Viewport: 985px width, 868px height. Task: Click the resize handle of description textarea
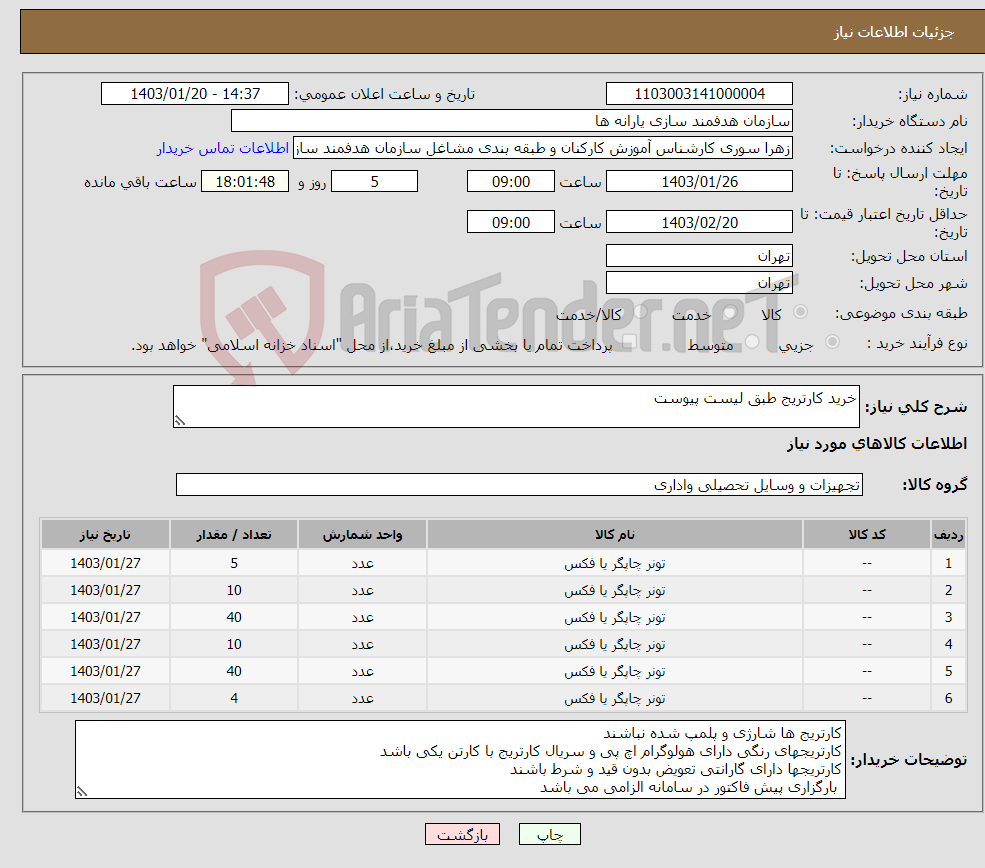[x=180, y=421]
